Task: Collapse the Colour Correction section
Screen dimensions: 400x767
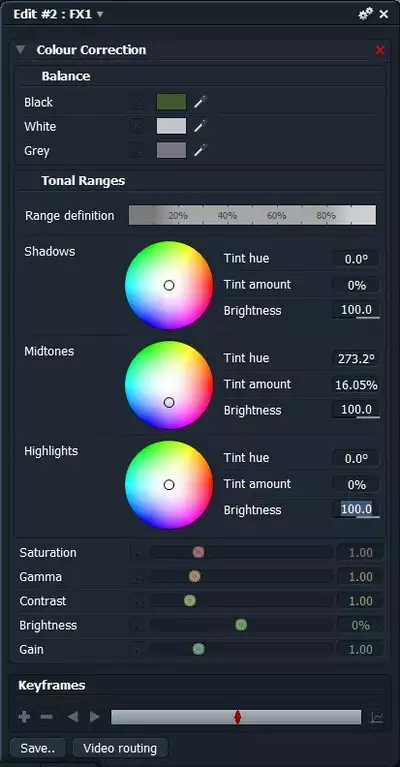Action: [20, 50]
